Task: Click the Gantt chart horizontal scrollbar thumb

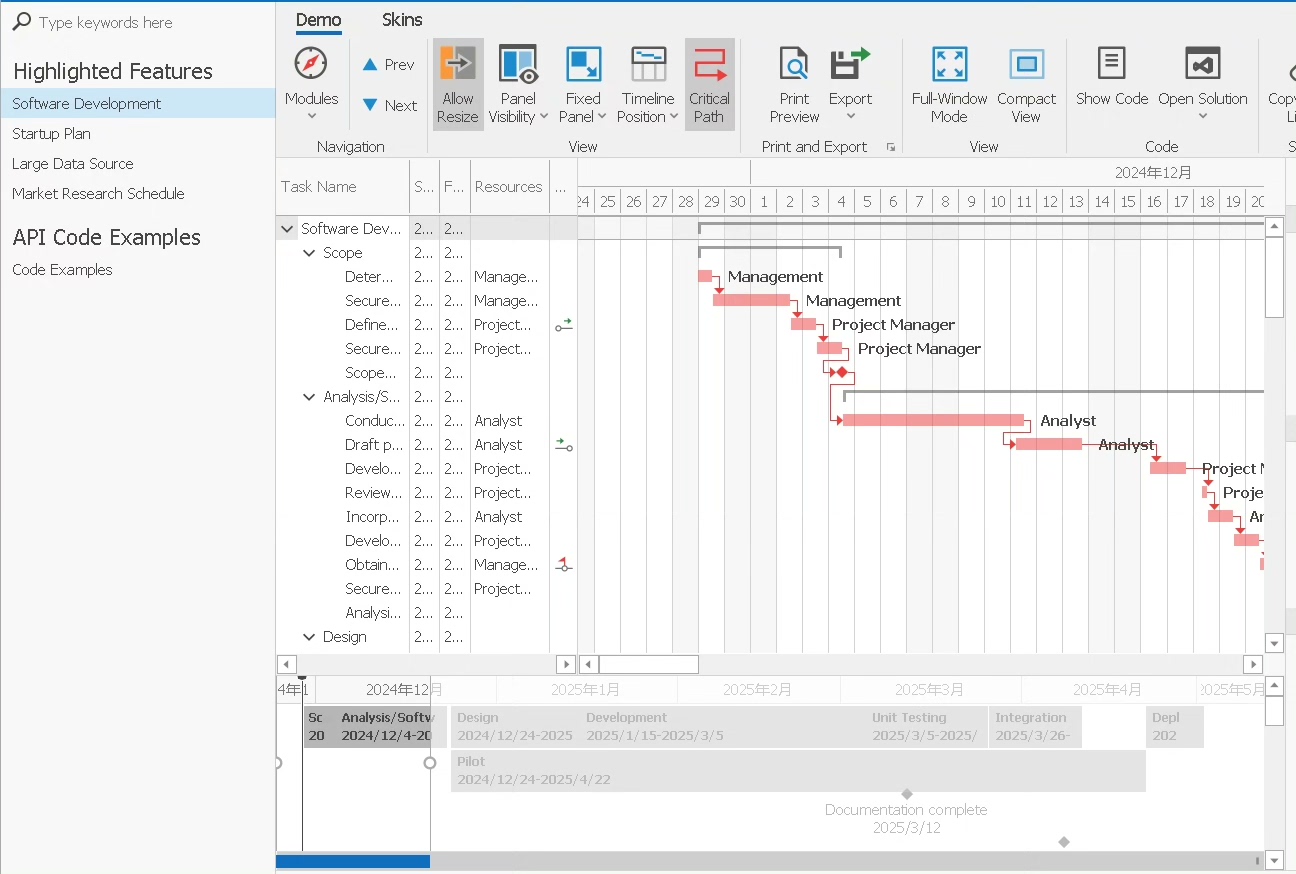Action: (x=648, y=664)
